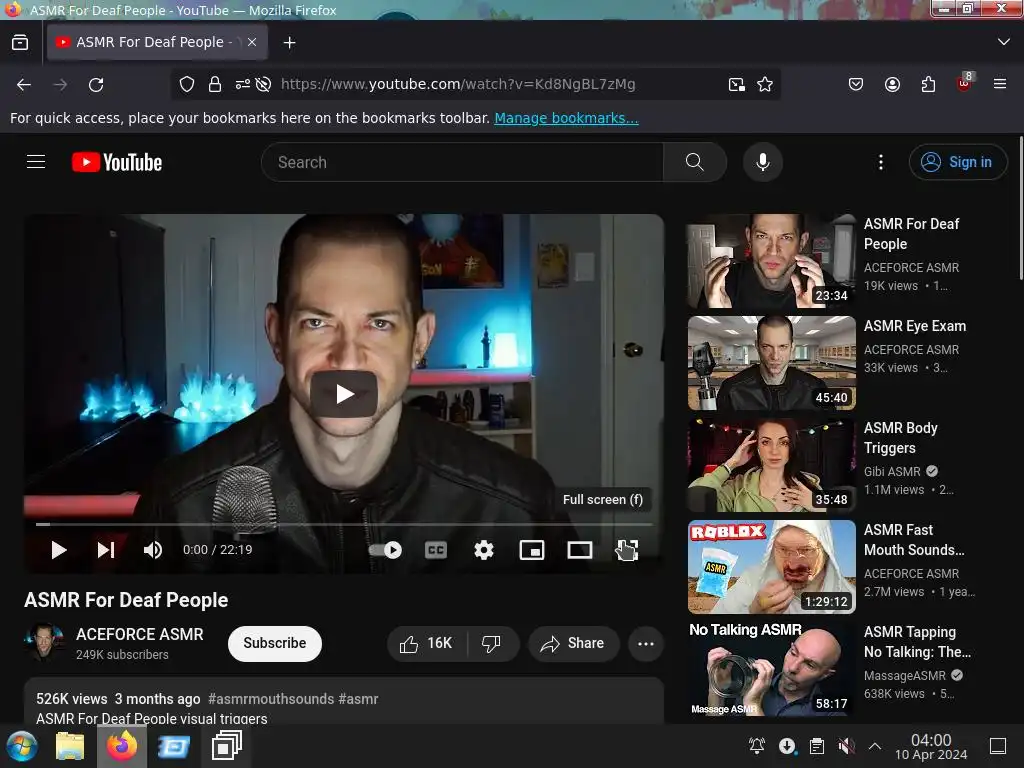Image resolution: width=1024 pixels, height=768 pixels.
Task: Open the Start menu
Action: 22,746
